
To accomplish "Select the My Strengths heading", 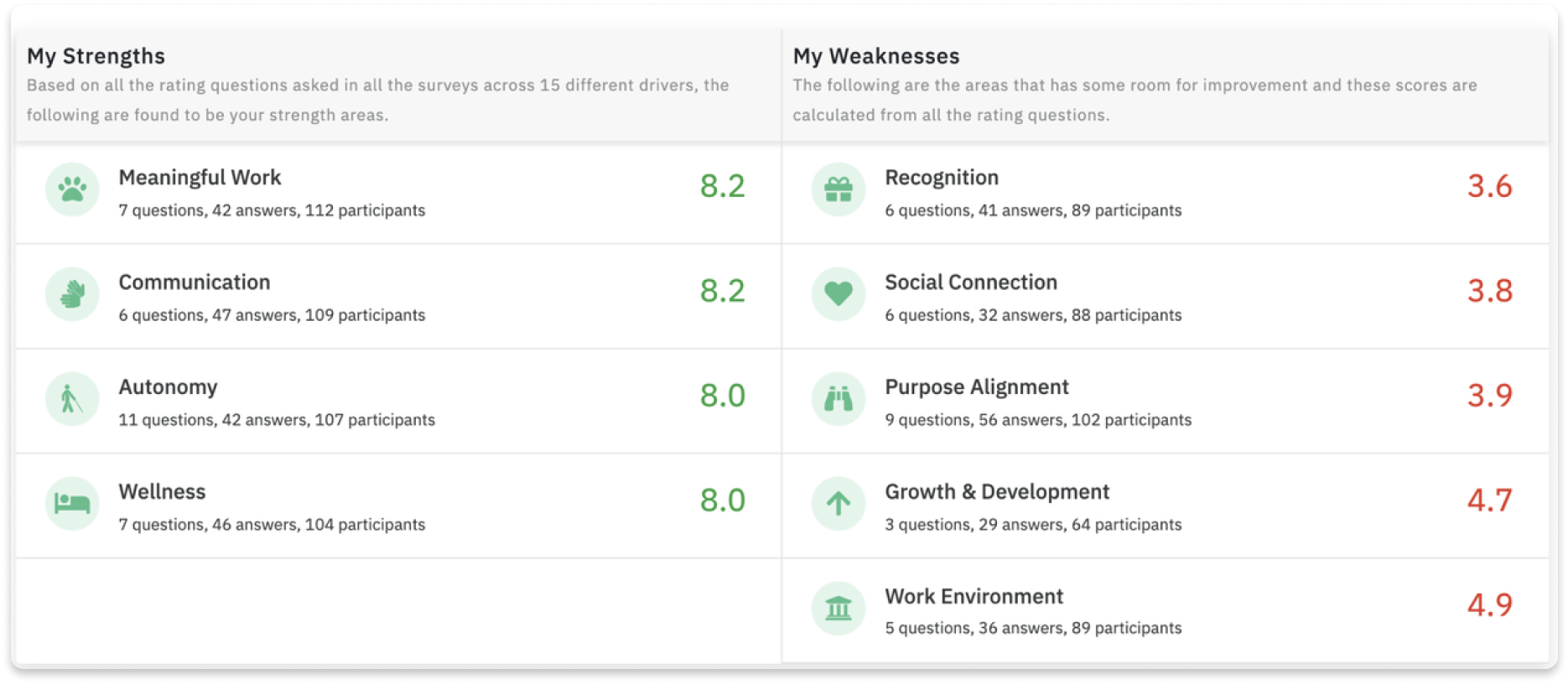I will 96,56.
